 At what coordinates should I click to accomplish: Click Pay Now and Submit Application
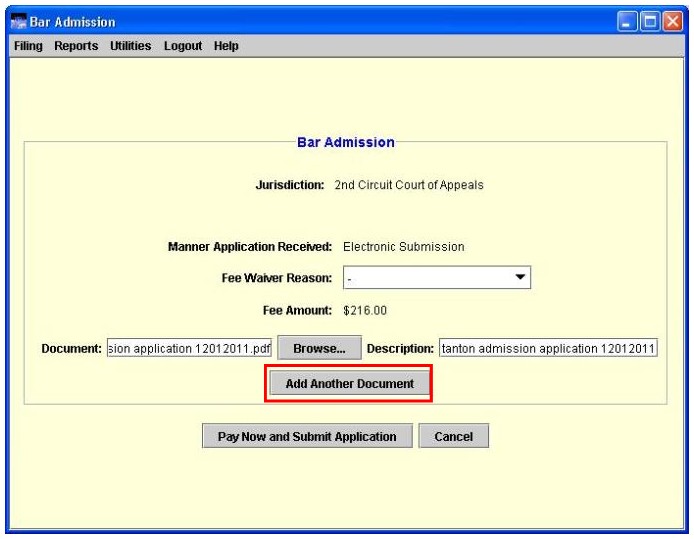pos(307,436)
